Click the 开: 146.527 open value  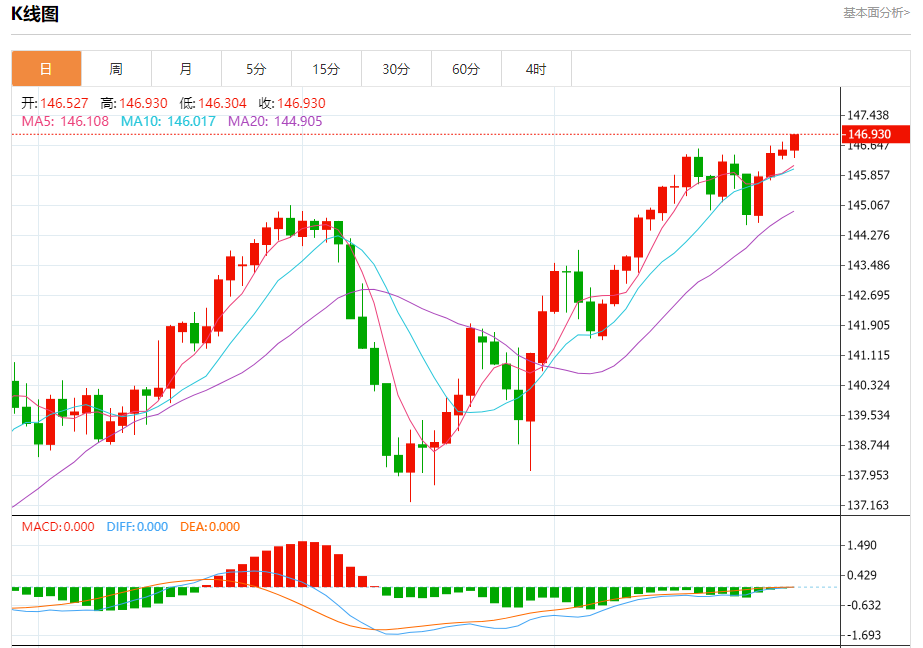55,103
